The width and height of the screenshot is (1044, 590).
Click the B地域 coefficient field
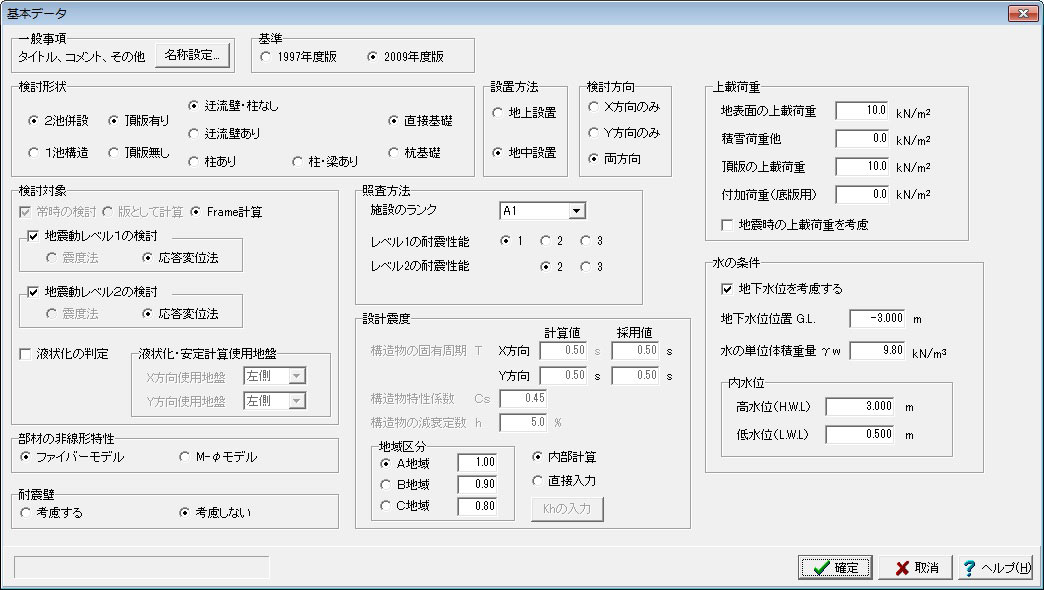tap(477, 484)
